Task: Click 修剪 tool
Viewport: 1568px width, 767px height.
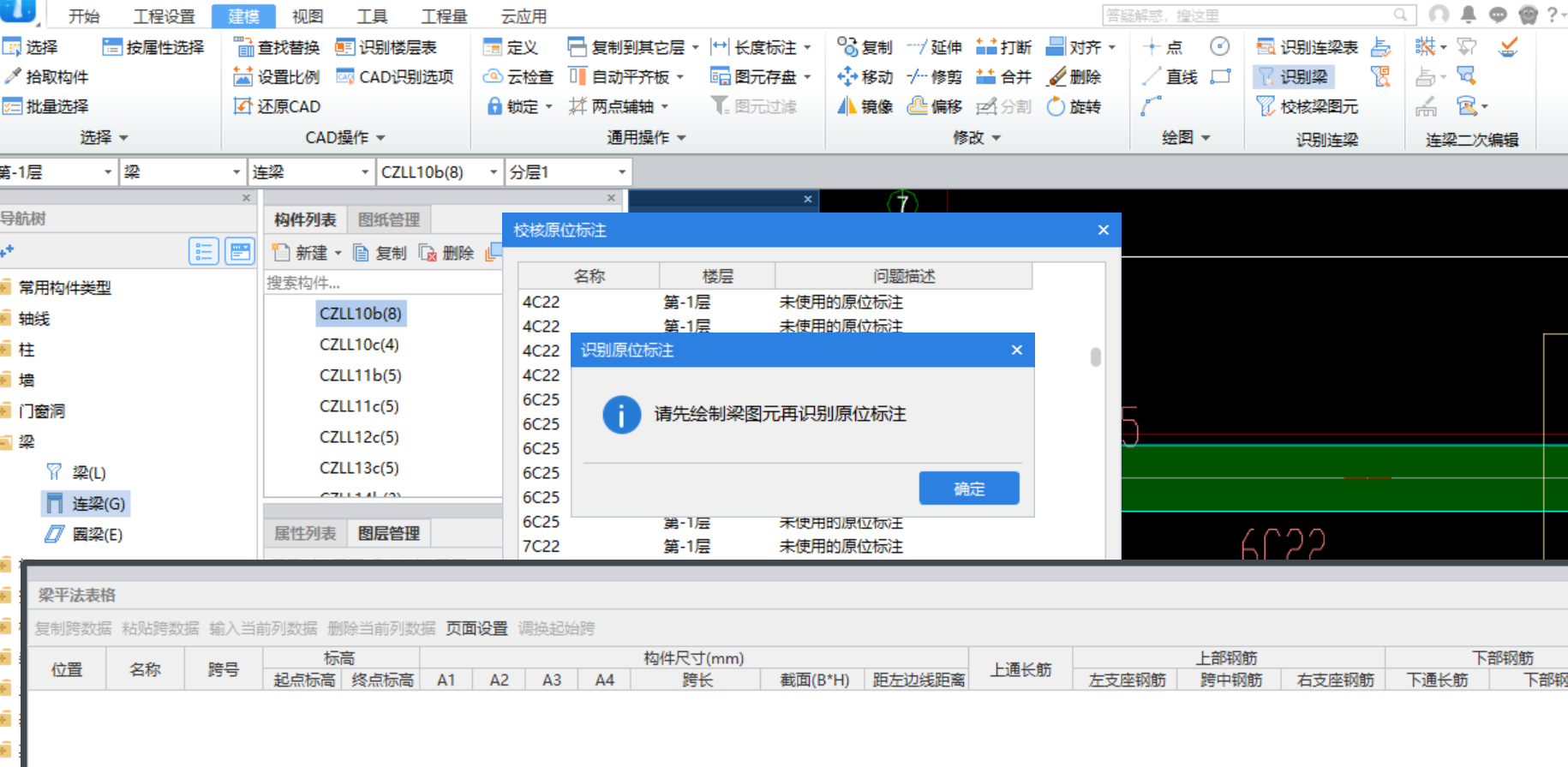Action: [x=935, y=76]
